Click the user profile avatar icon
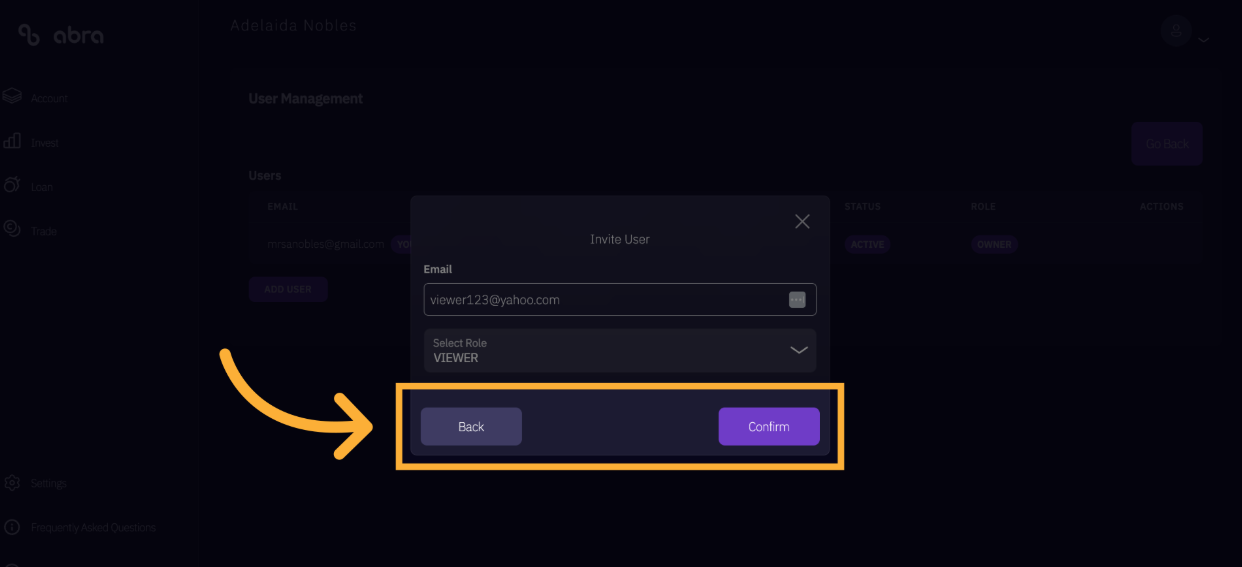 pos(1177,30)
